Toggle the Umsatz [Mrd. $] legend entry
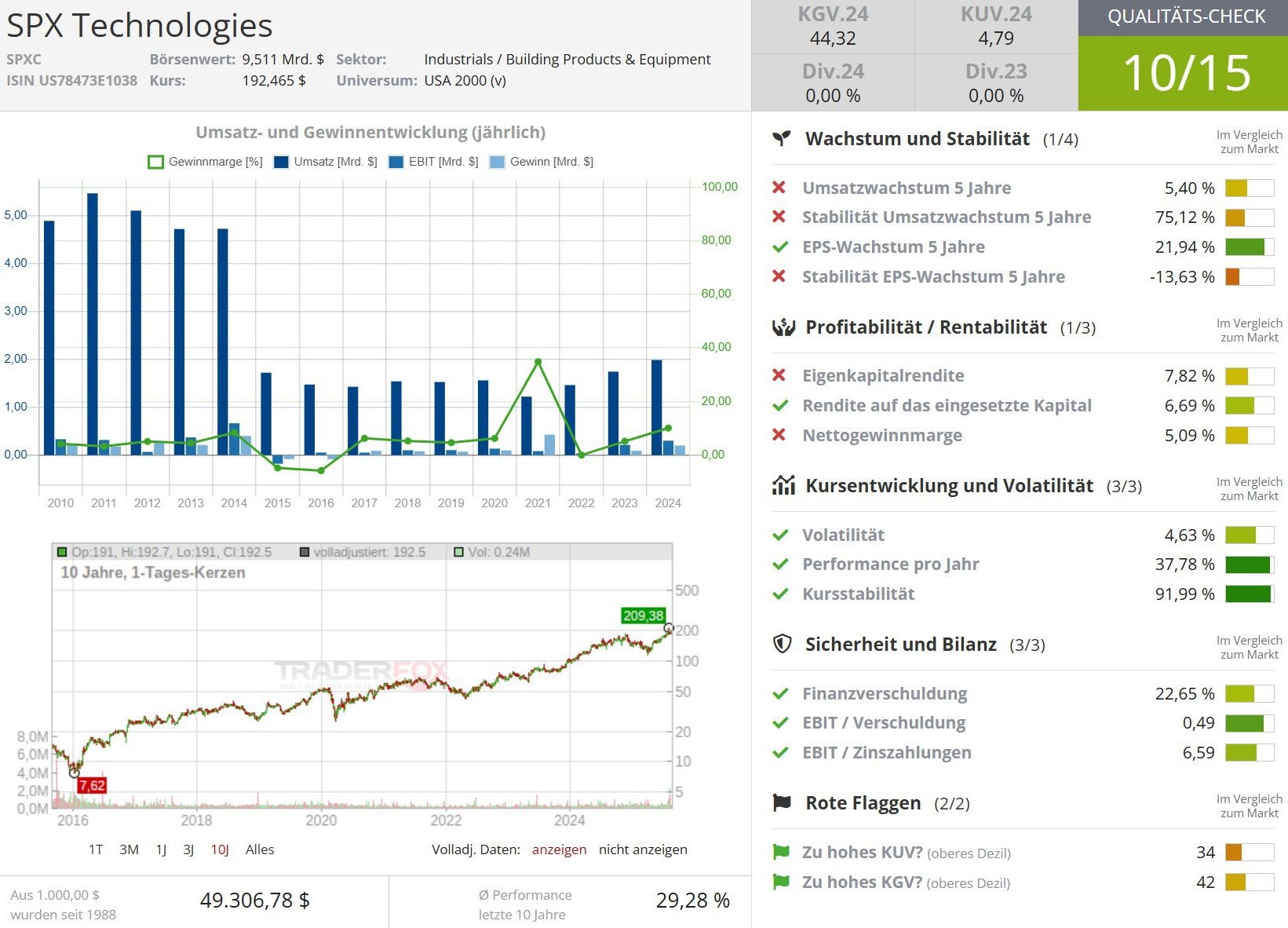Image resolution: width=1288 pixels, height=928 pixels. (x=326, y=162)
